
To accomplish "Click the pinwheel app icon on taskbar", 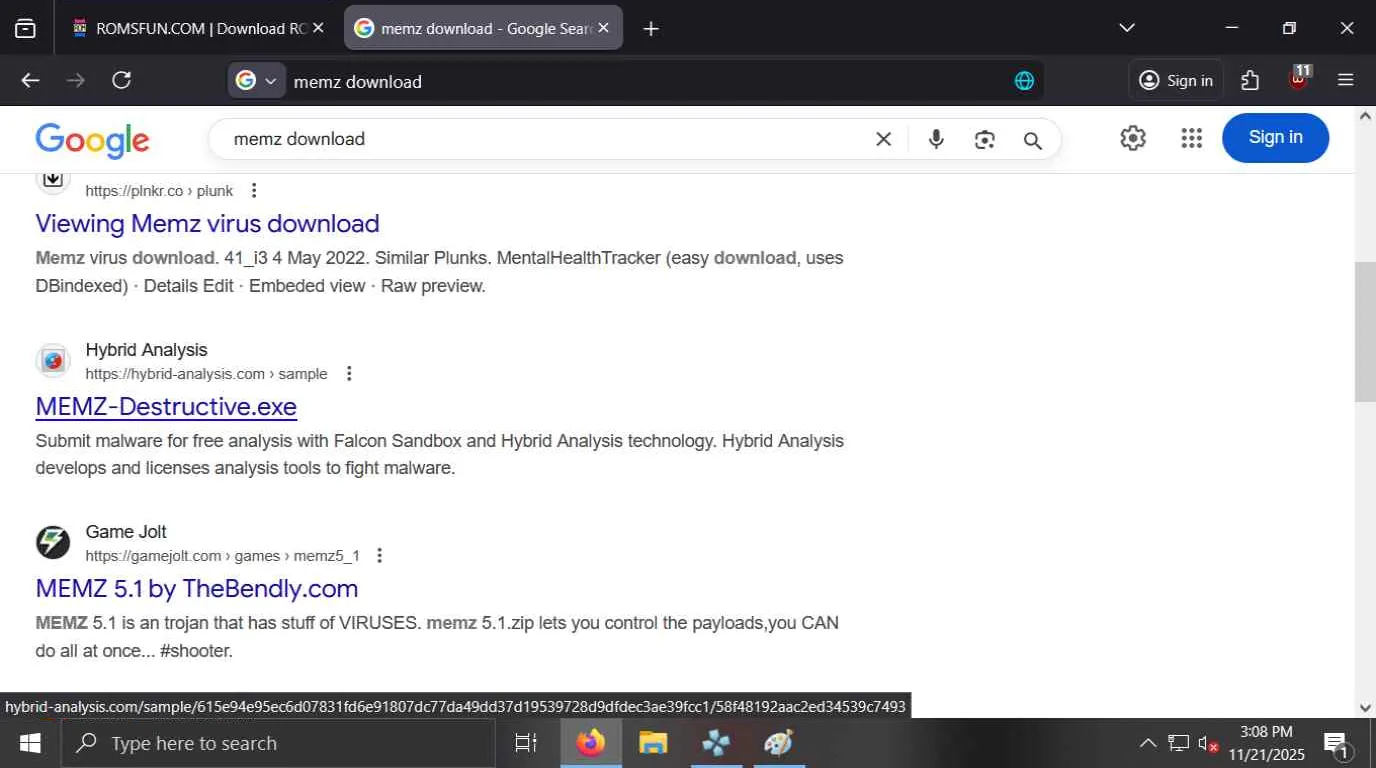I will pyautogui.click(x=716, y=743).
